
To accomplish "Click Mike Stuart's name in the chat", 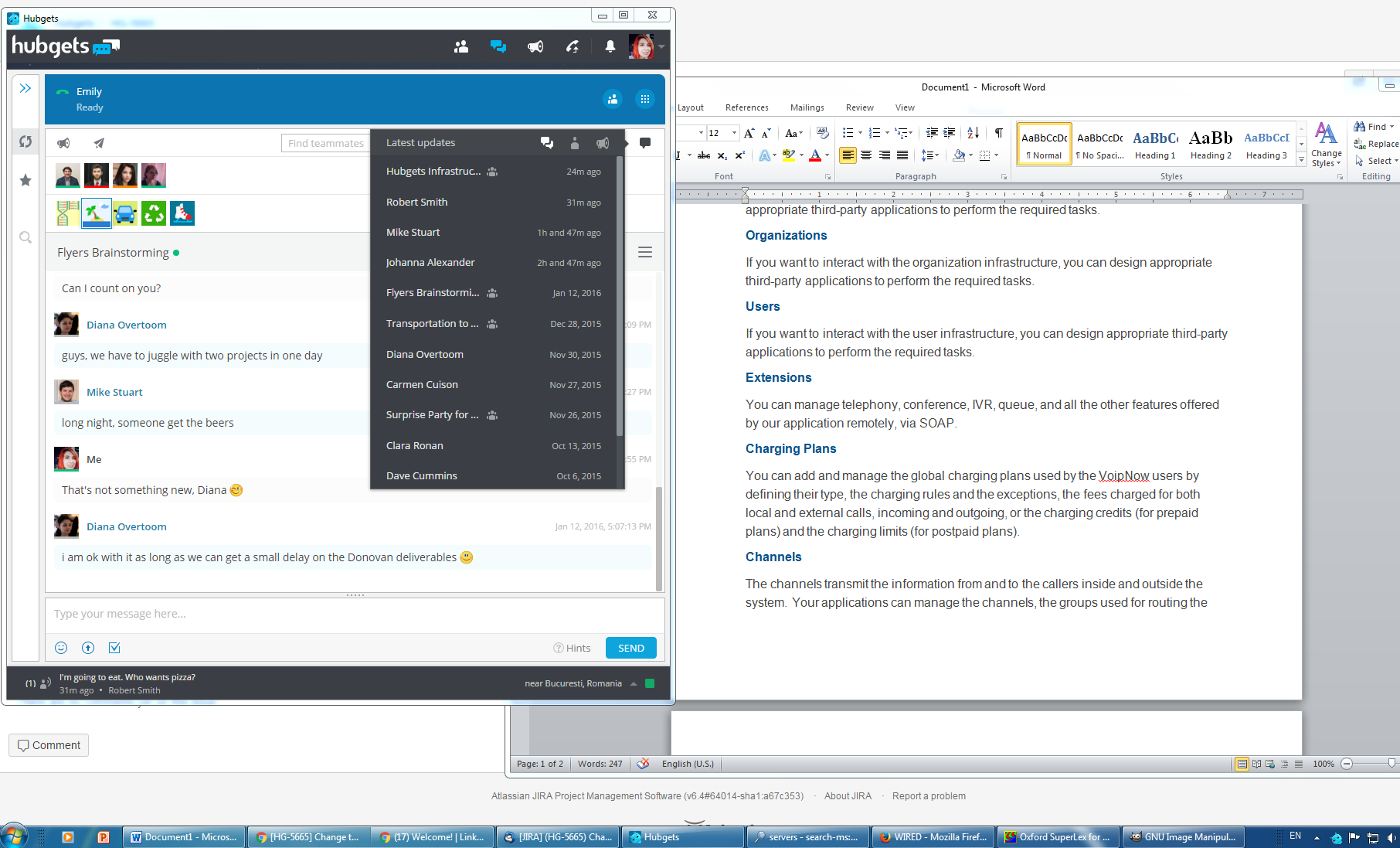I will click(x=114, y=392).
